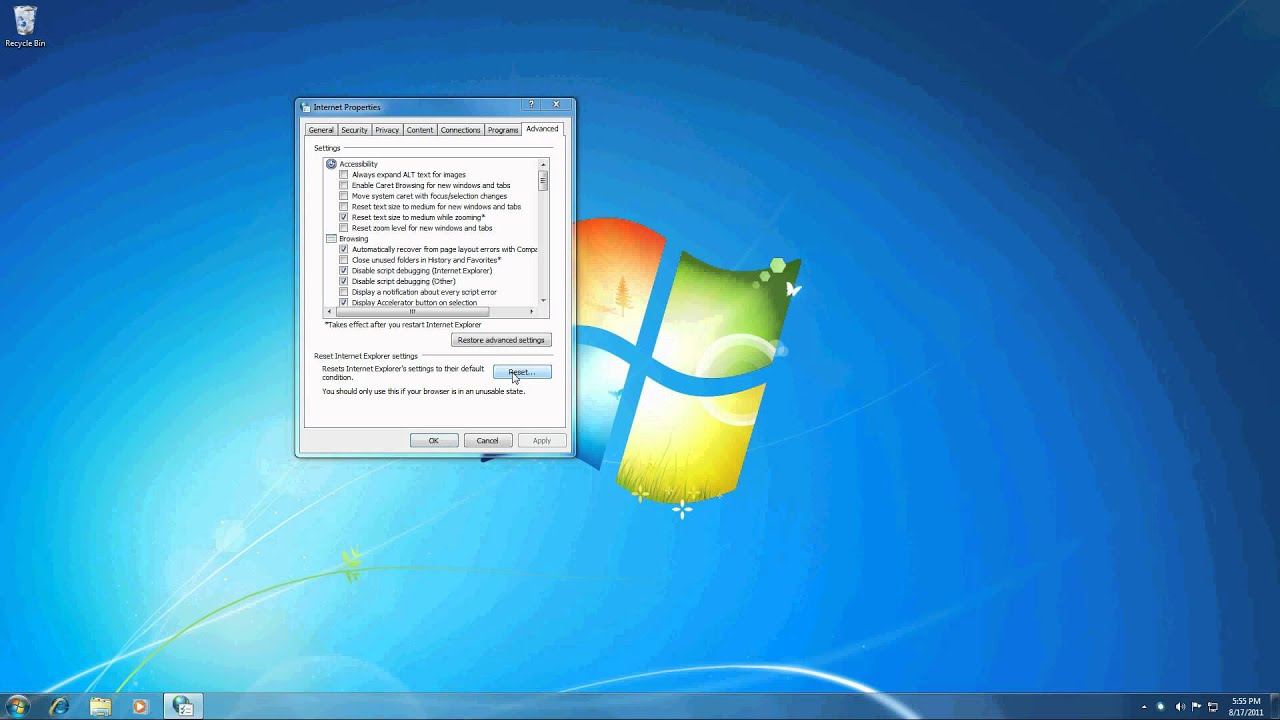Select the Browsing category label
The width and height of the screenshot is (1280, 720).
(353, 239)
